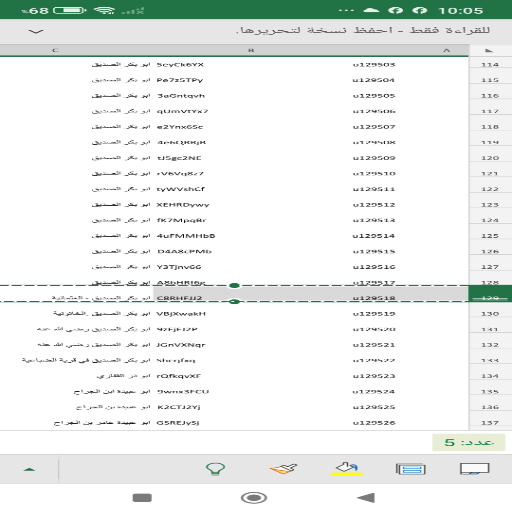The image size is (512, 512).
Task: Tap cell u129524
Action: click(x=374, y=391)
